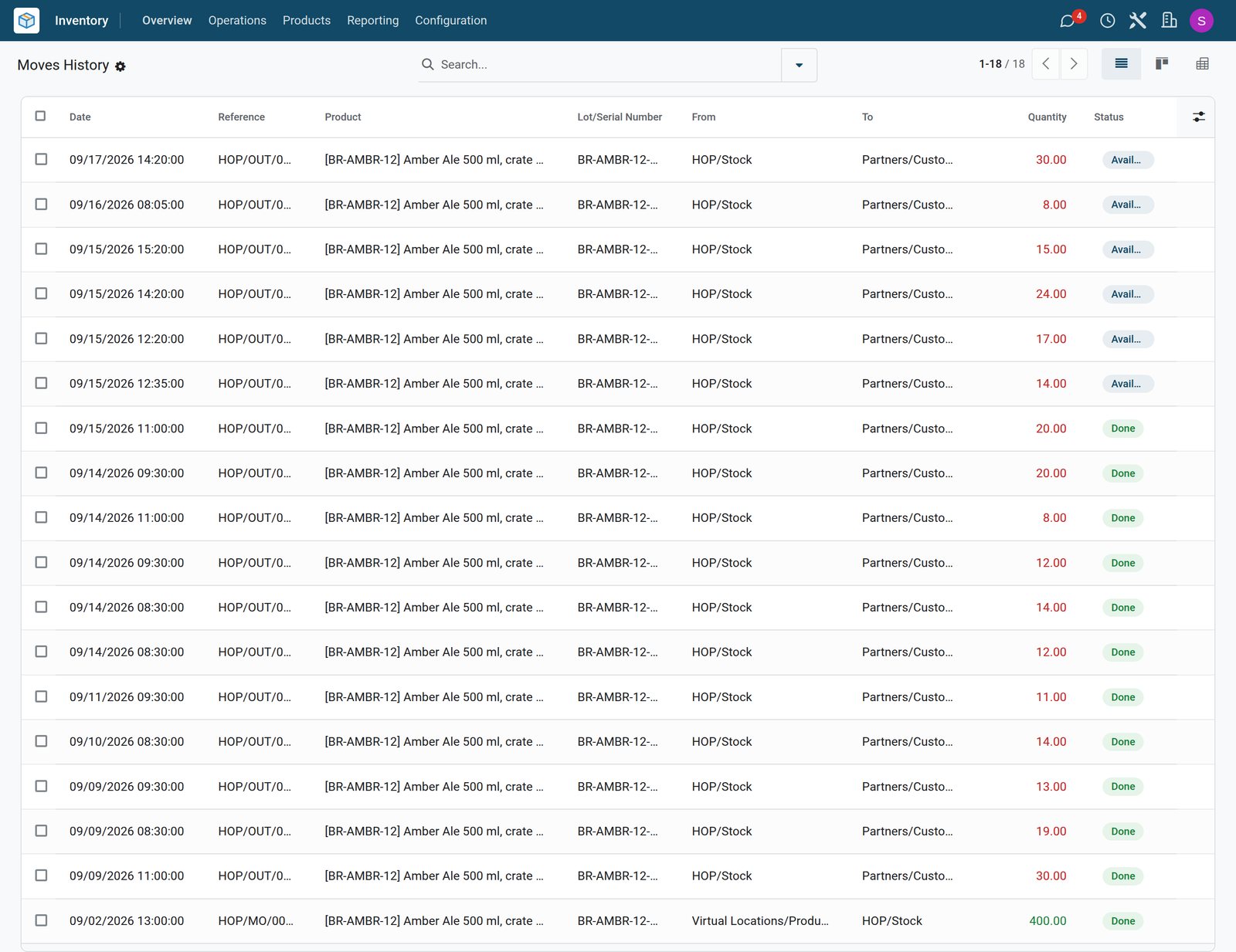Switch to pivot table view
Image resolution: width=1236 pixels, height=952 pixels.
point(1202,64)
